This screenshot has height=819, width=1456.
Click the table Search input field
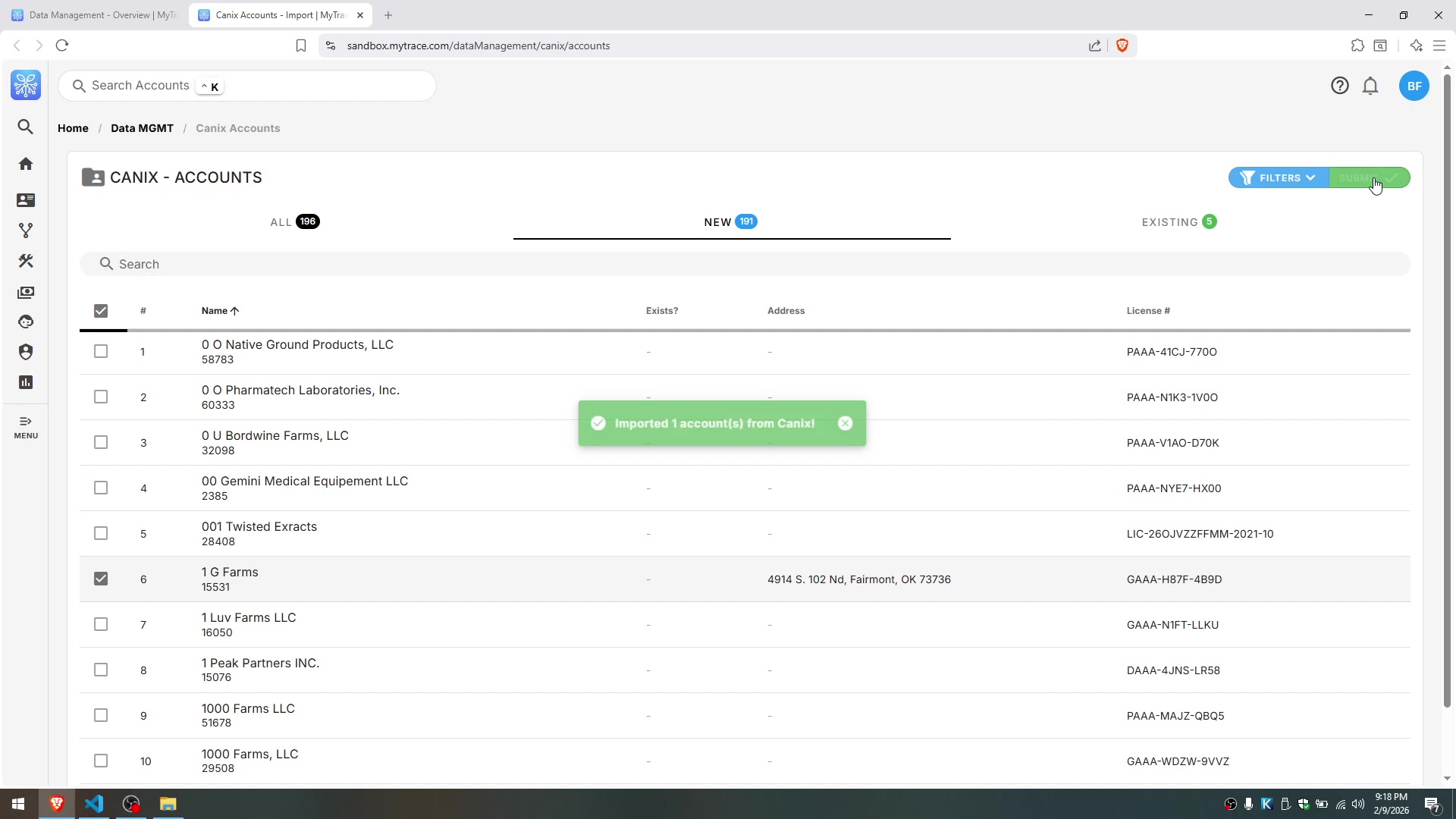743,264
